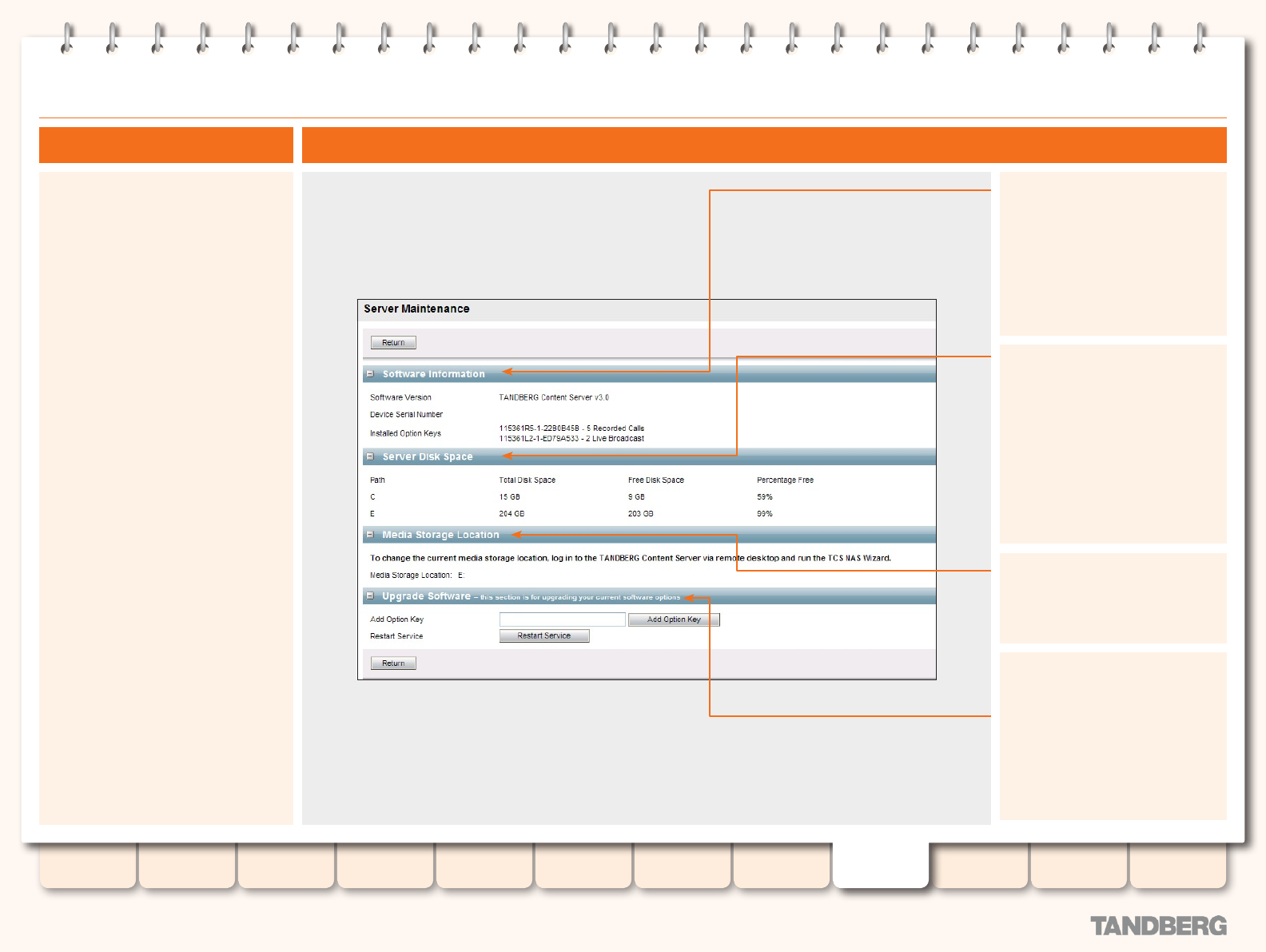Click the Percentage Free column header

point(785,480)
